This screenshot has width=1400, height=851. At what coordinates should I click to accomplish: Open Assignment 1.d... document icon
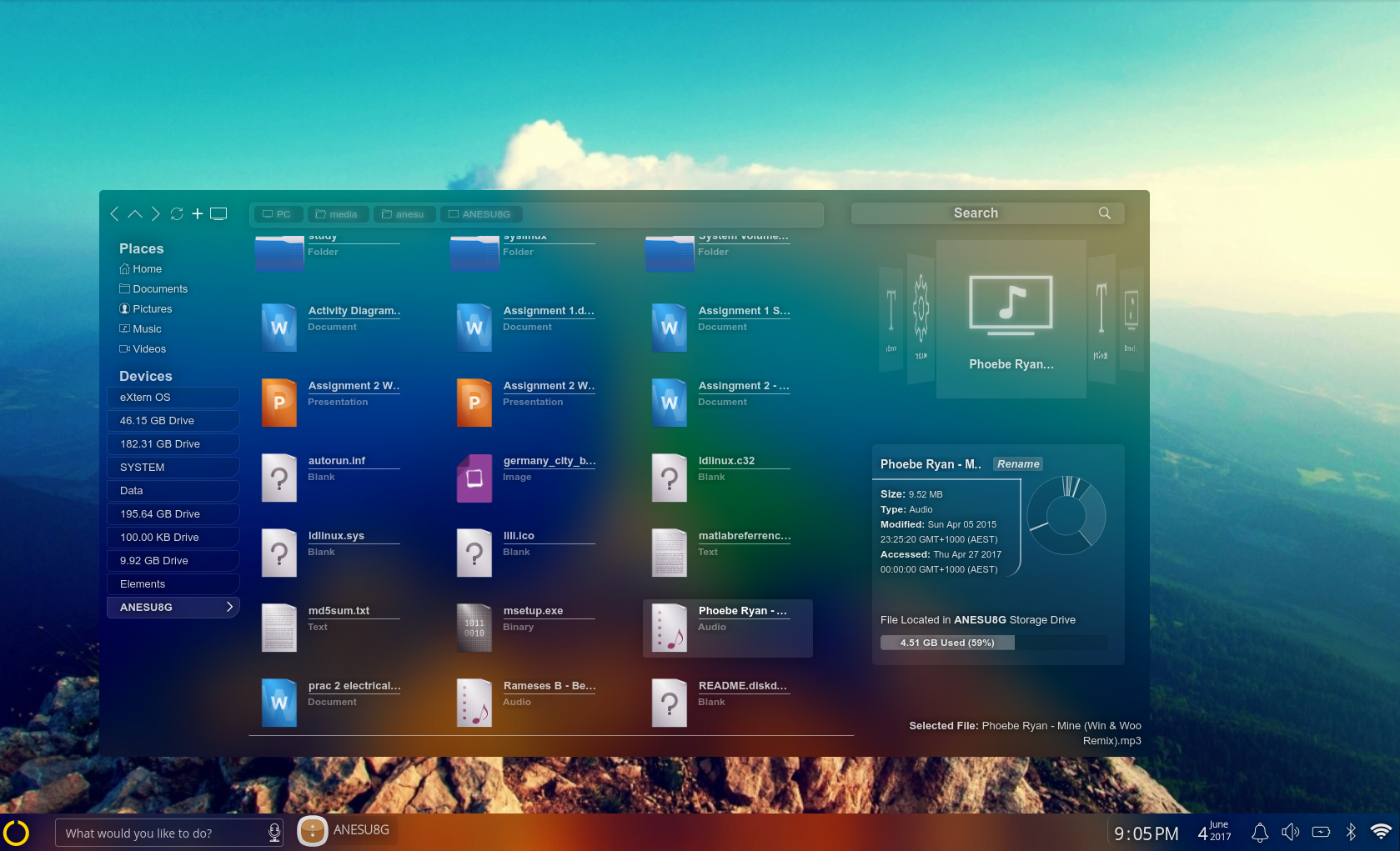474,327
